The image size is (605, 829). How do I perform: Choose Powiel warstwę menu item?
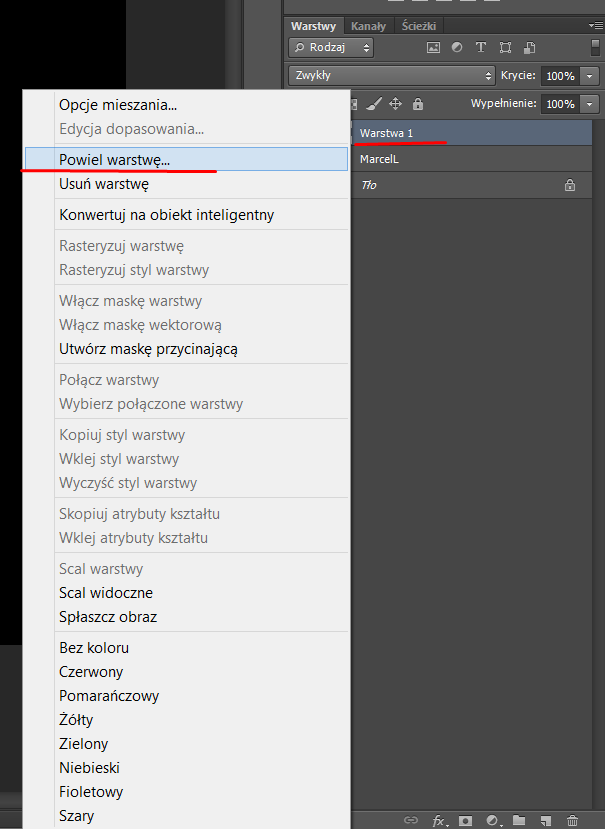(186, 159)
